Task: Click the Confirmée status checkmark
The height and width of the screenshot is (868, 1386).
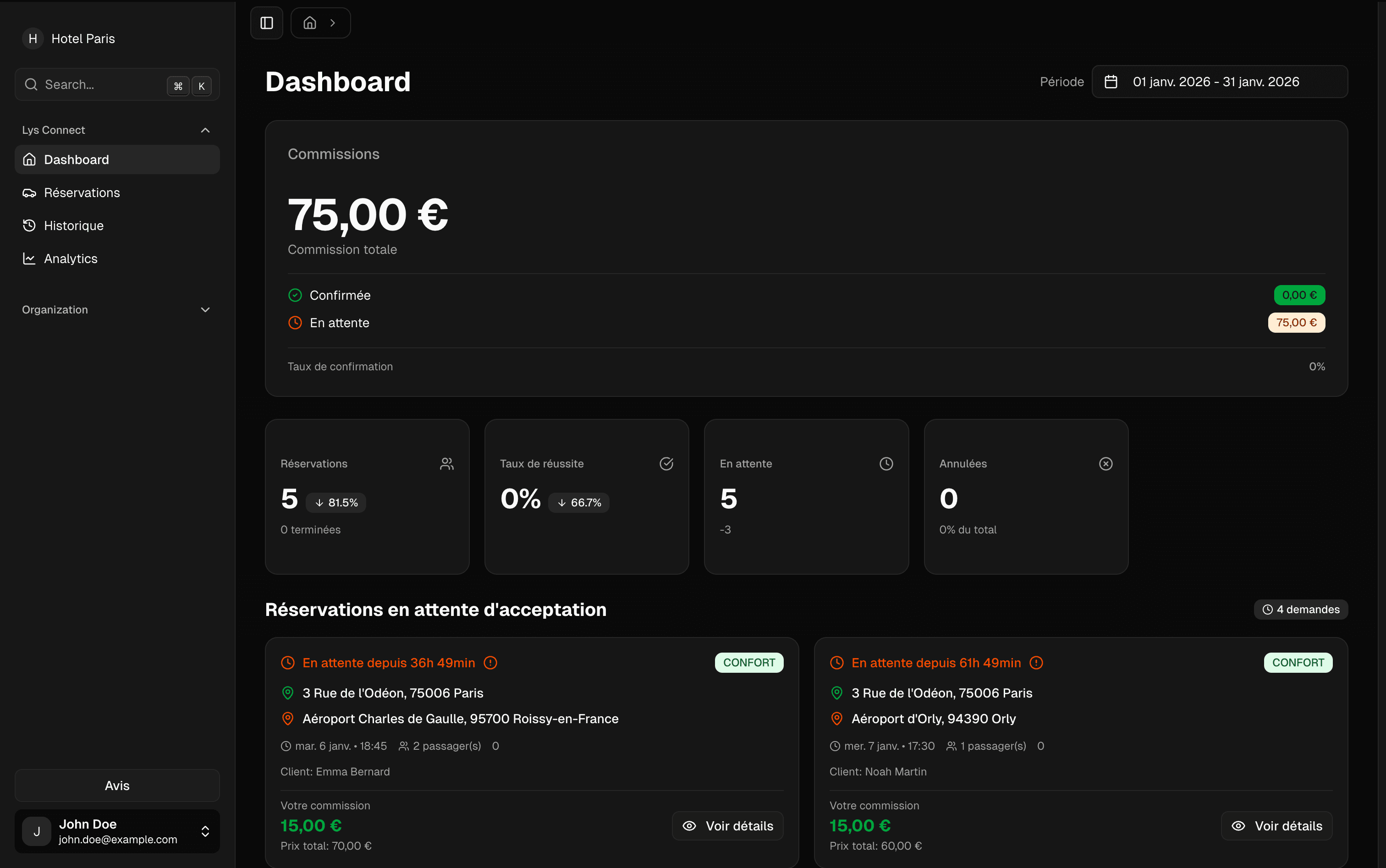Action: [x=295, y=295]
